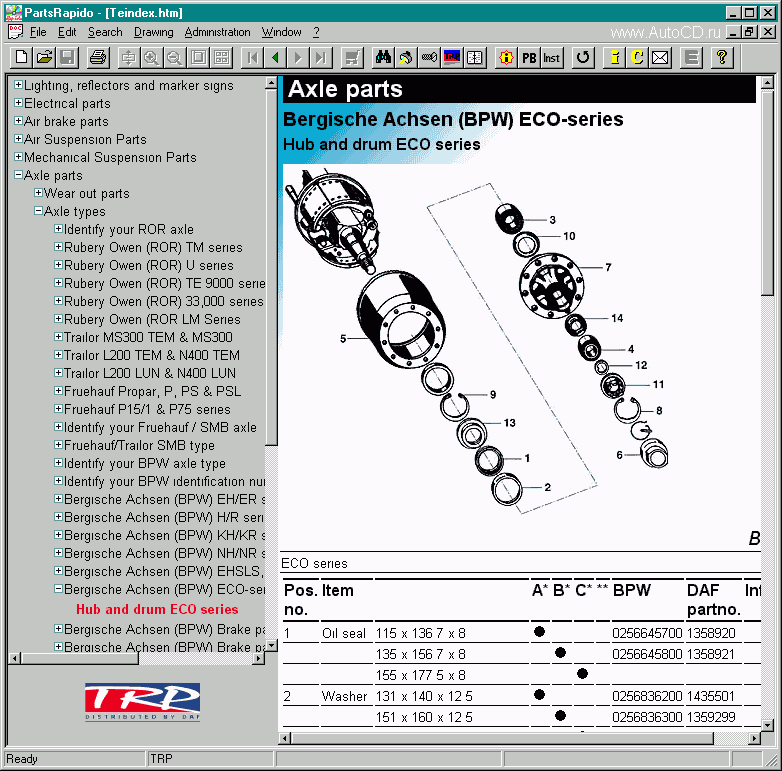Click the Open folder toolbar icon

[x=44, y=58]
